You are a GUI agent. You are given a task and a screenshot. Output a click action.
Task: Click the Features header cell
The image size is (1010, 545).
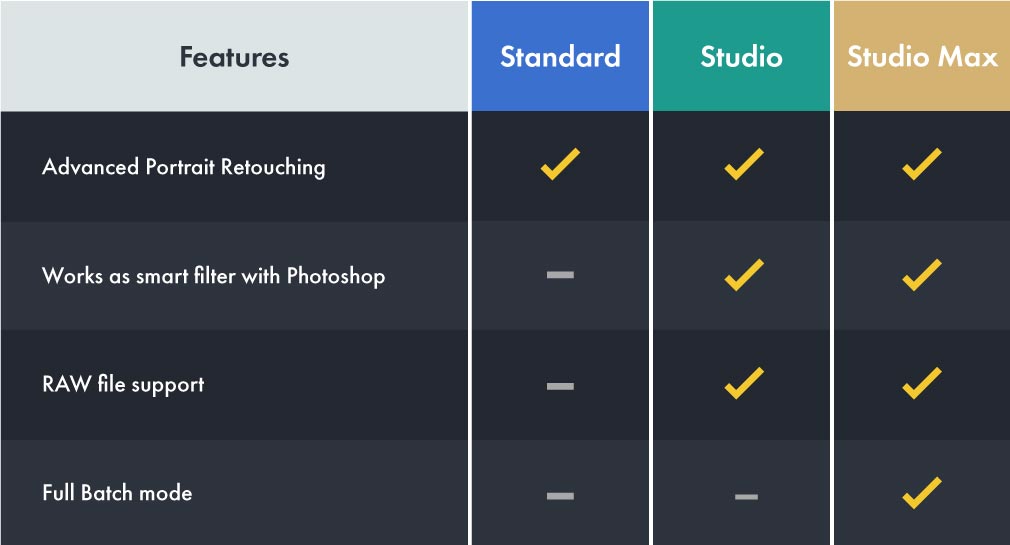click(234, 57)
